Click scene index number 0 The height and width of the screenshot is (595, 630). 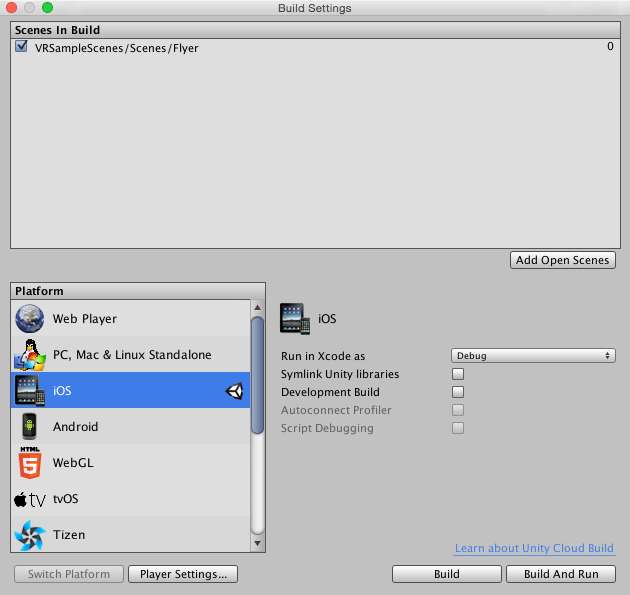click(610, 46)
